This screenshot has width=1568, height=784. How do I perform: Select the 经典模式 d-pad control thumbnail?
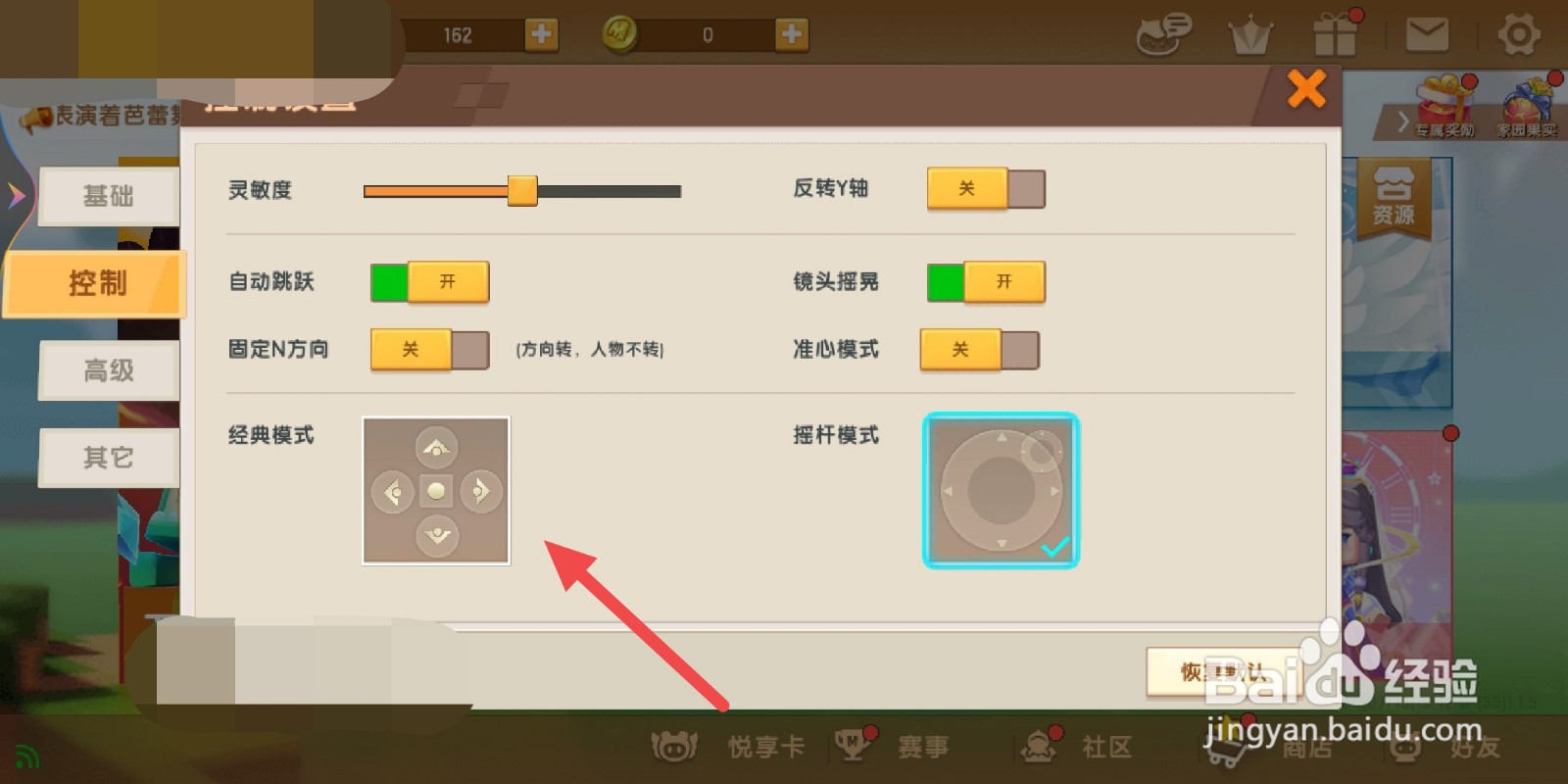point(436,490)
